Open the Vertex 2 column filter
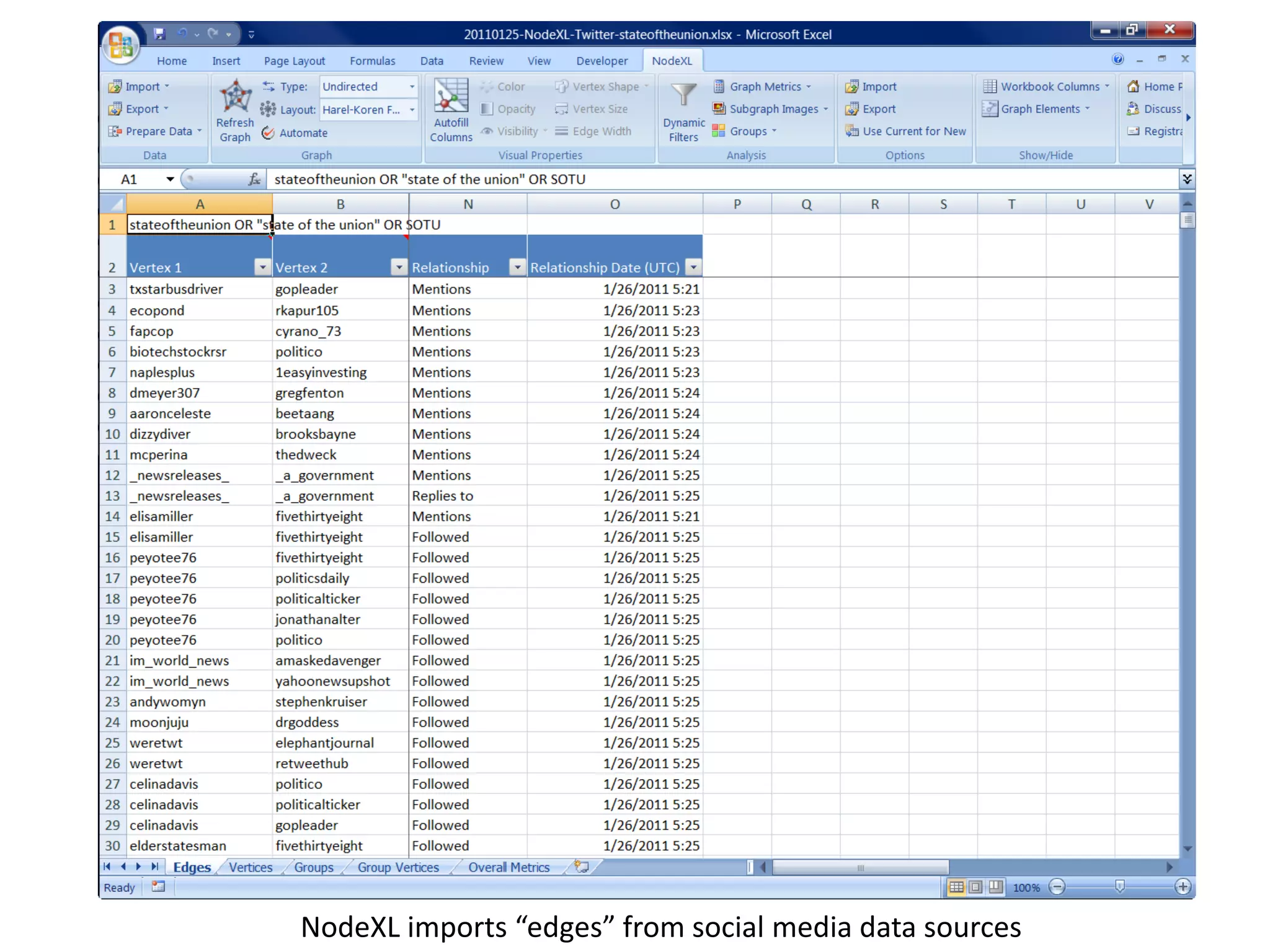The image size is (1270, 952). point(399,267)
